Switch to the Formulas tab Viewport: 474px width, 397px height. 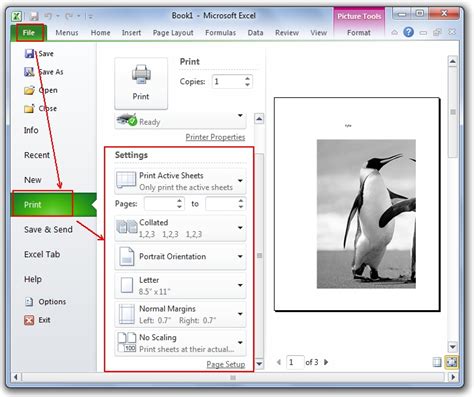coord(220,33)
